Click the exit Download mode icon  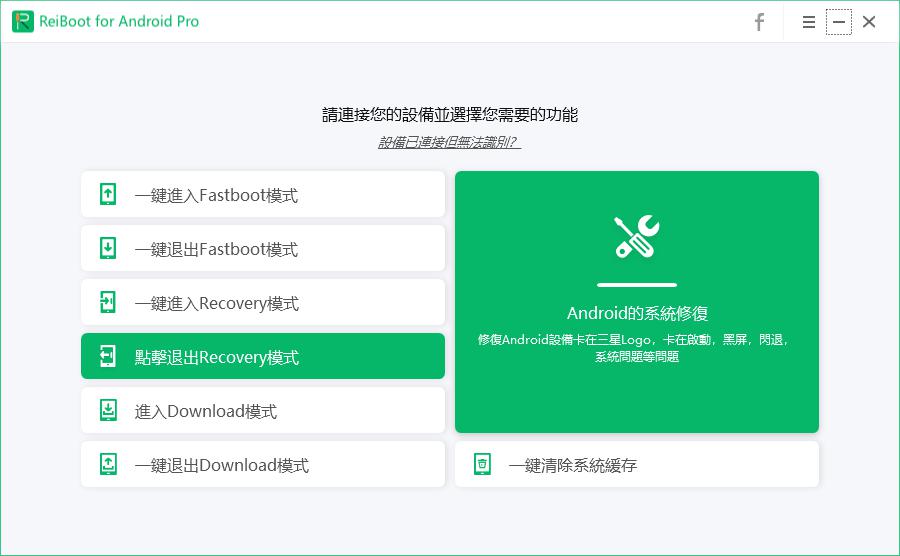(x=108, y=465)
